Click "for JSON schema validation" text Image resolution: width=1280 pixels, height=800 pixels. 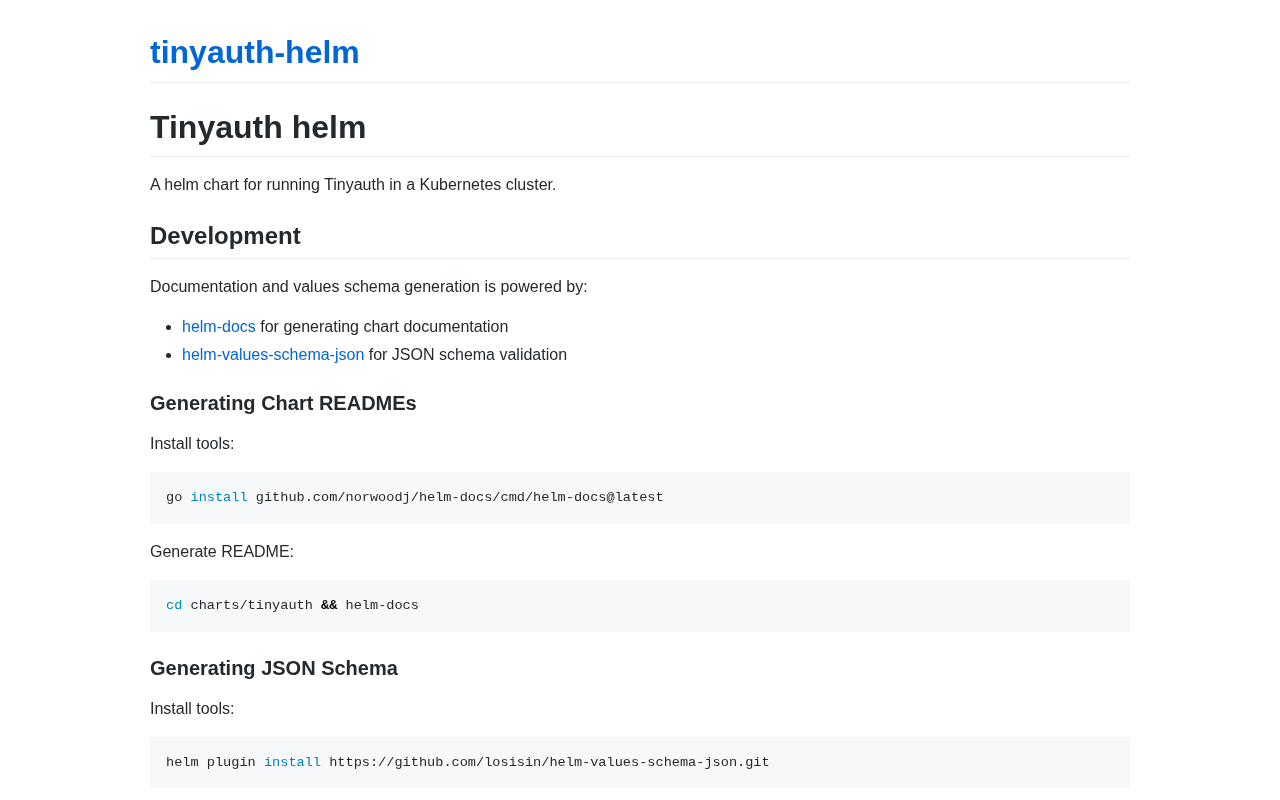click(468, 355)
